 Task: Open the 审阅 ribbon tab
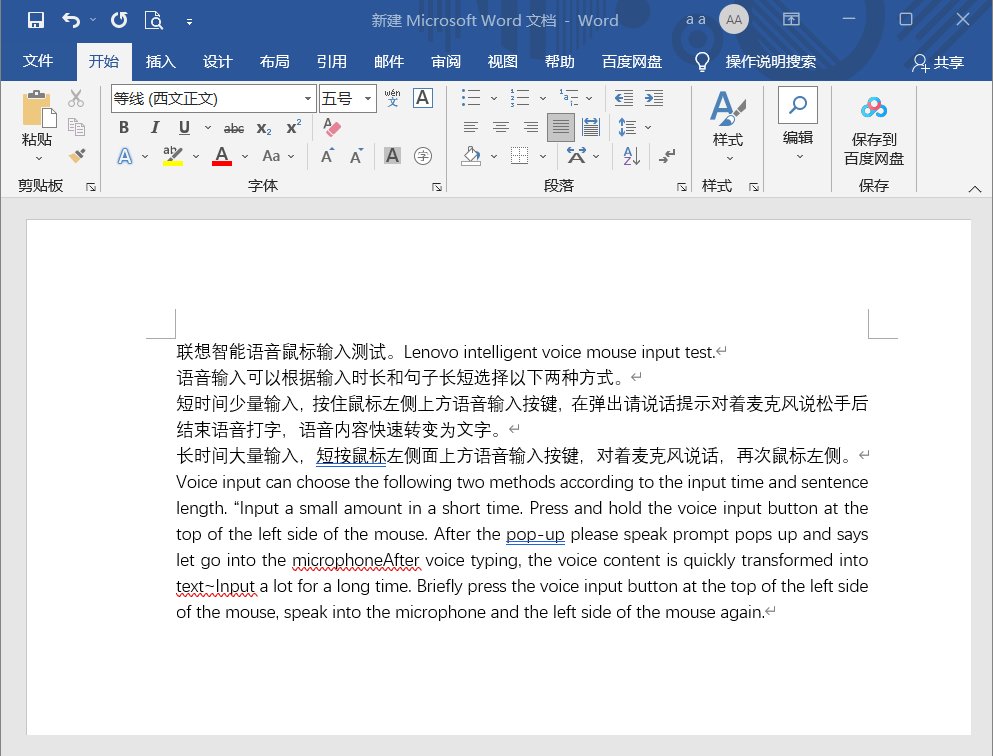pyautogui.click(x=445, y=61)
